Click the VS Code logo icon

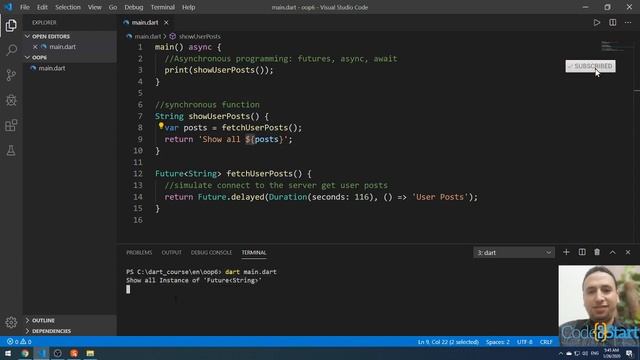pyautogui.click(x=8, y=7)
